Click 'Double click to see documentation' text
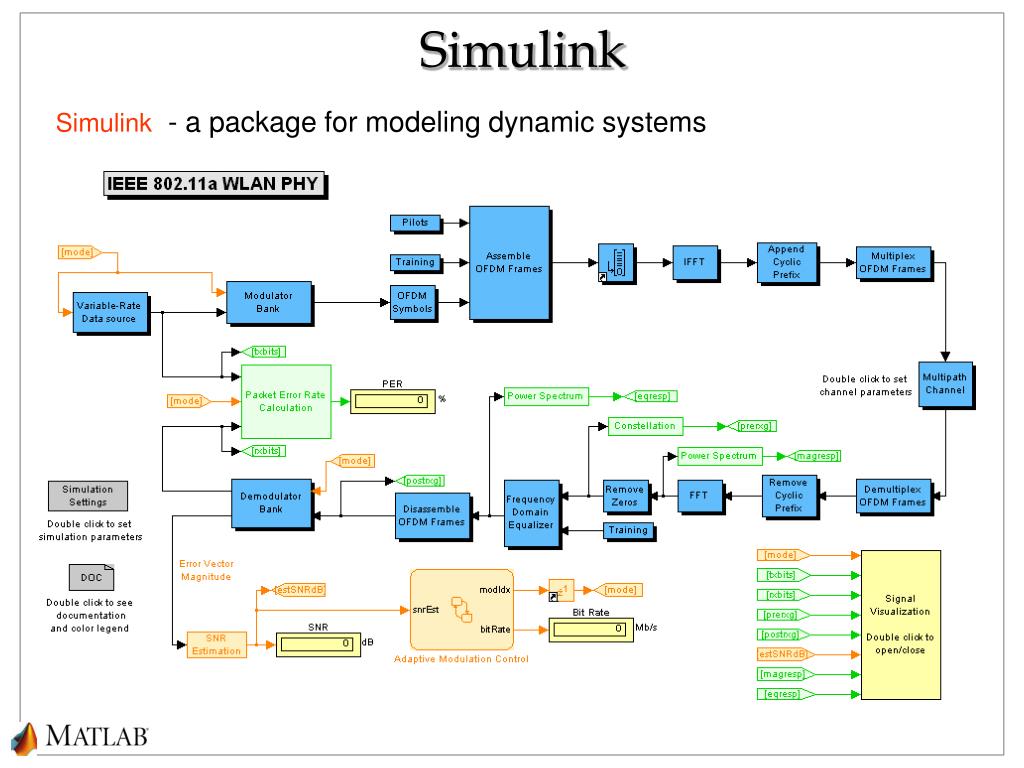This screenshot has height=768, width=1024. click(90, 615)
